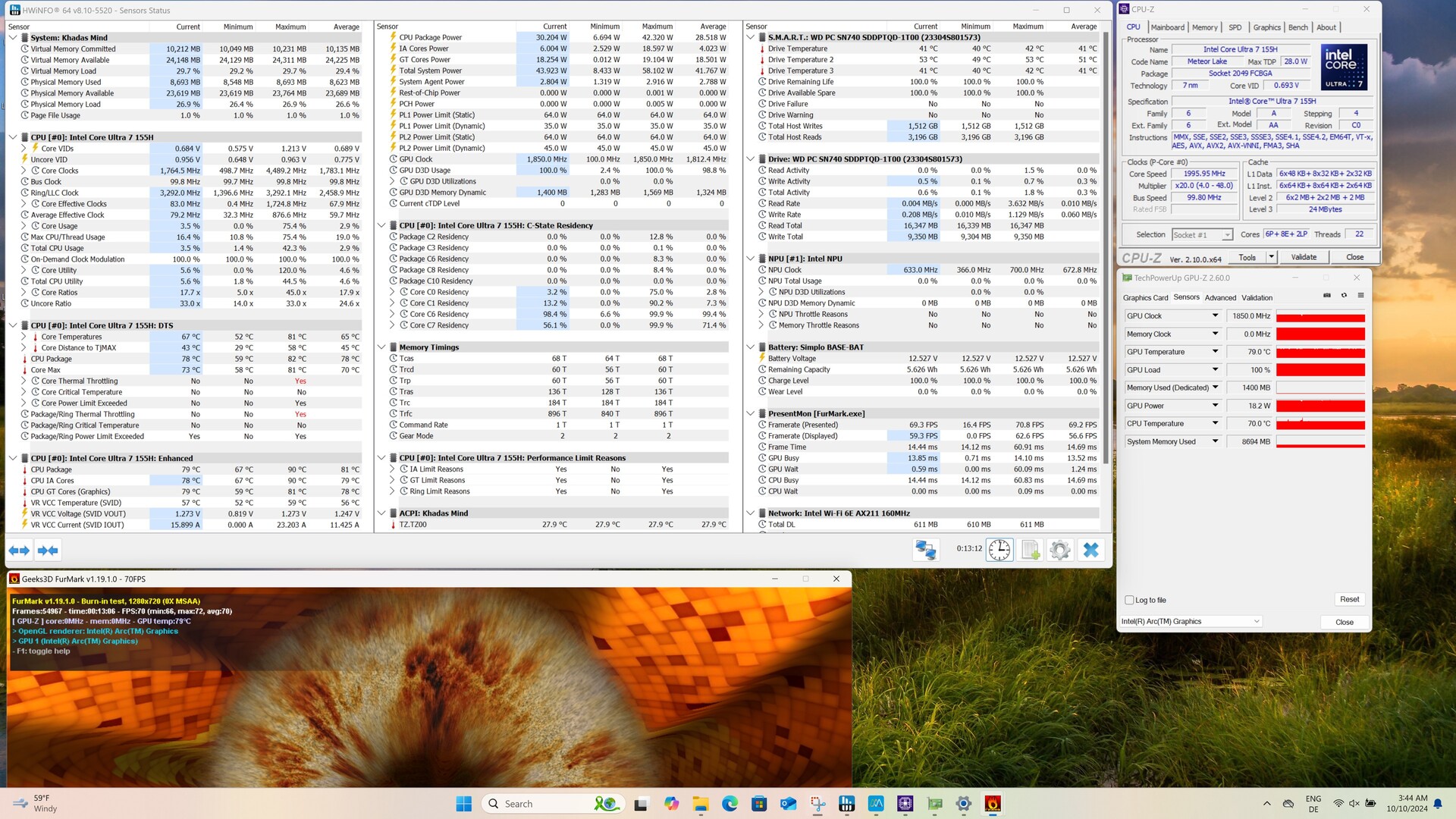Click the Windows taskbar Search box
This screenshot has height=819, width=1456.
click(554, 804)
